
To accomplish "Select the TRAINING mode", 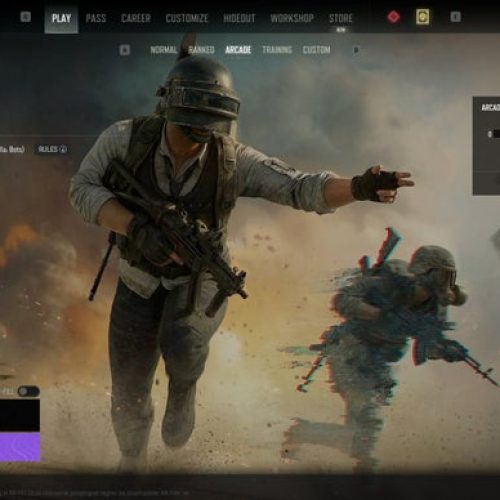I will tap(277, 50).
